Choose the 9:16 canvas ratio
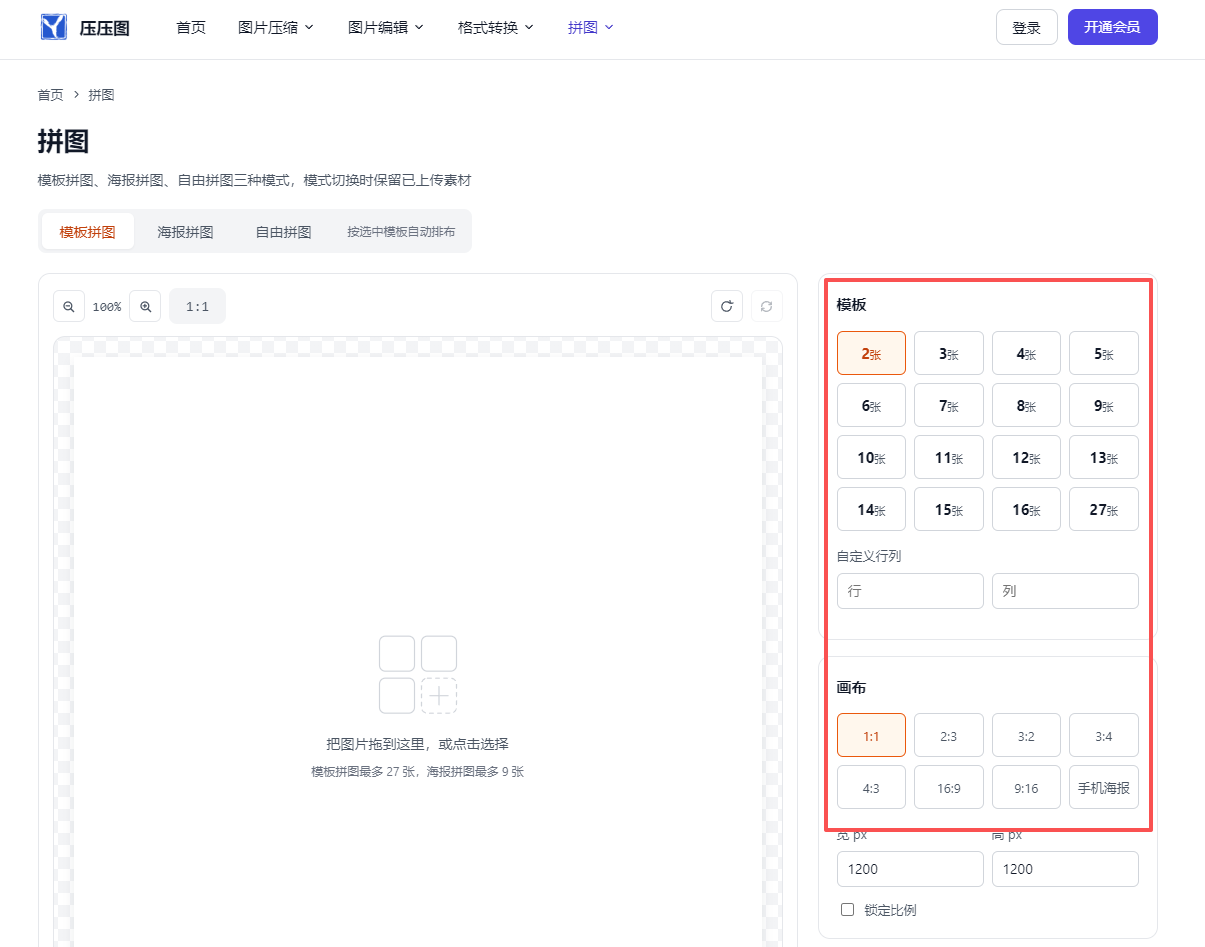The width and height of the screenshot is (1205, 947). point(1026,787)
